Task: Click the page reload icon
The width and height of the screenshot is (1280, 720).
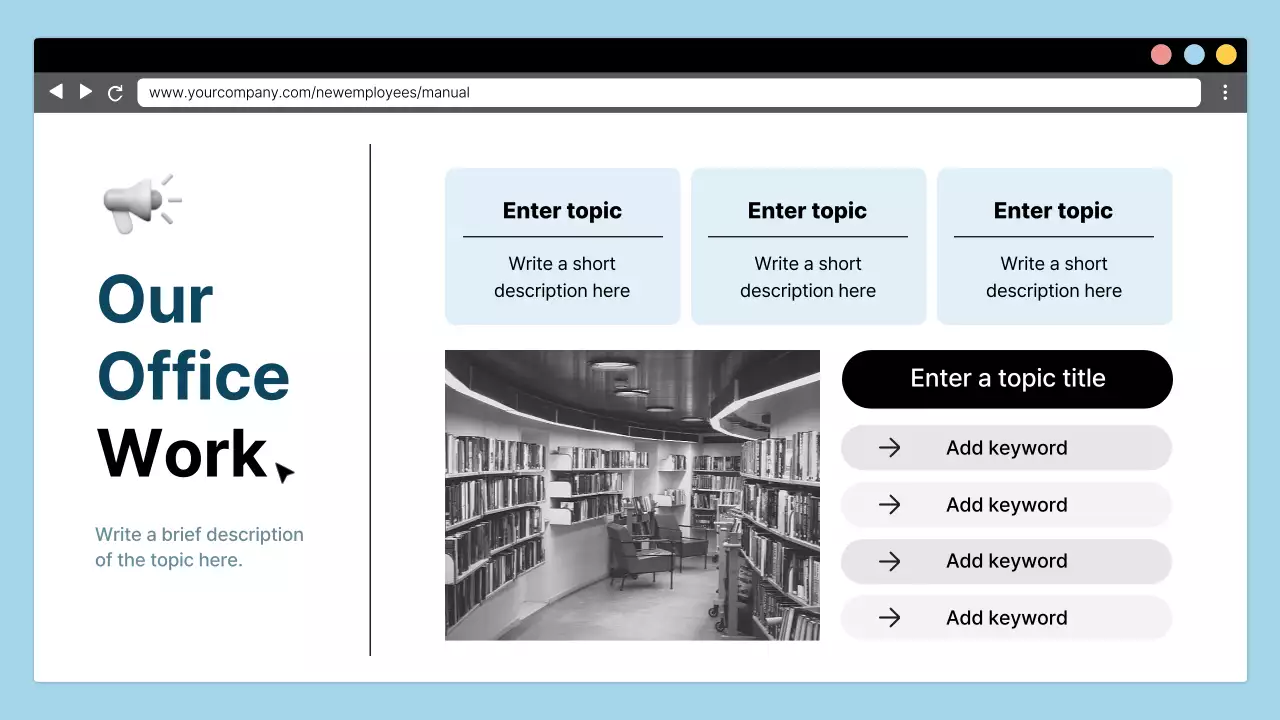Action: coord(115,92)
